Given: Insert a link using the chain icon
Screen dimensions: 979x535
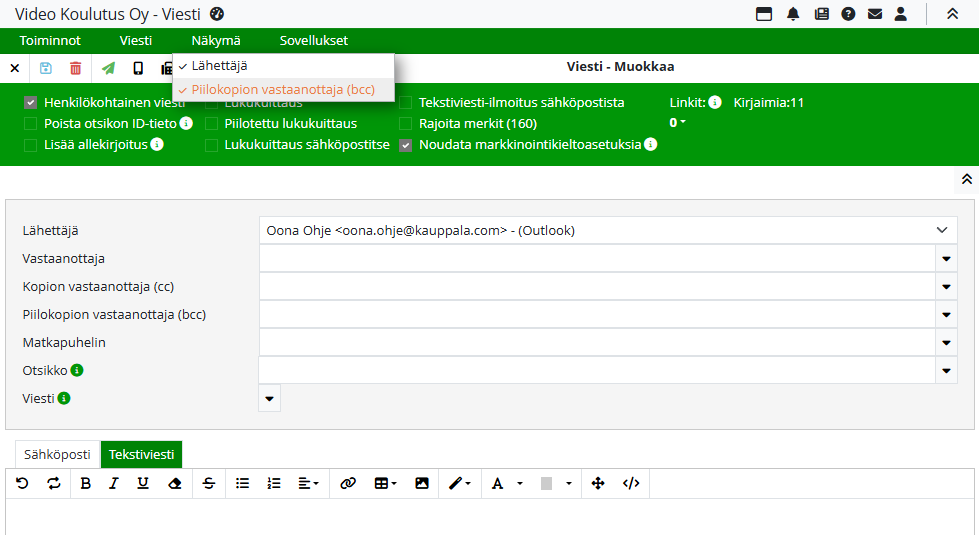Looking at the screenshot, I should (x=348, y=483).
